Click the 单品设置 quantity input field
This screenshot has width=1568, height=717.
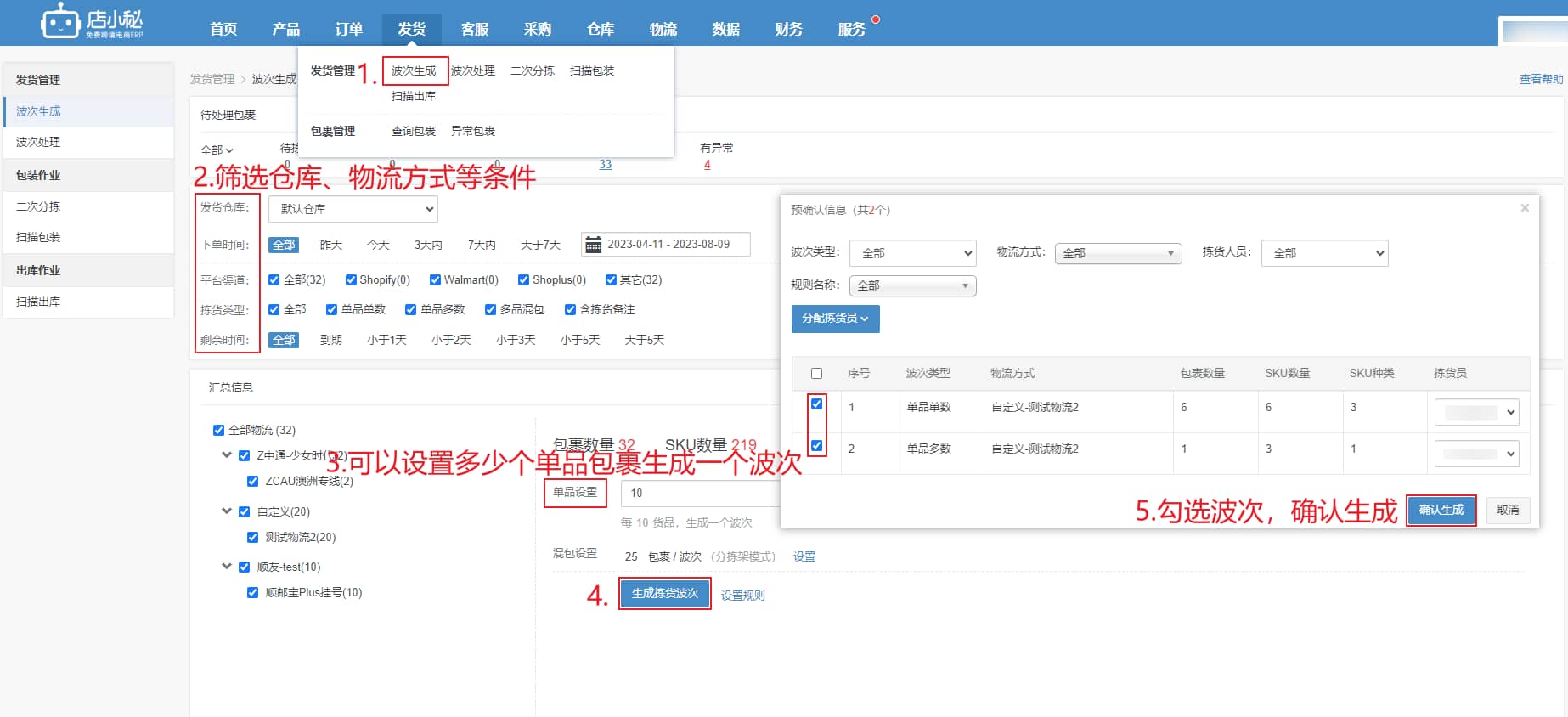pos(701,494)
